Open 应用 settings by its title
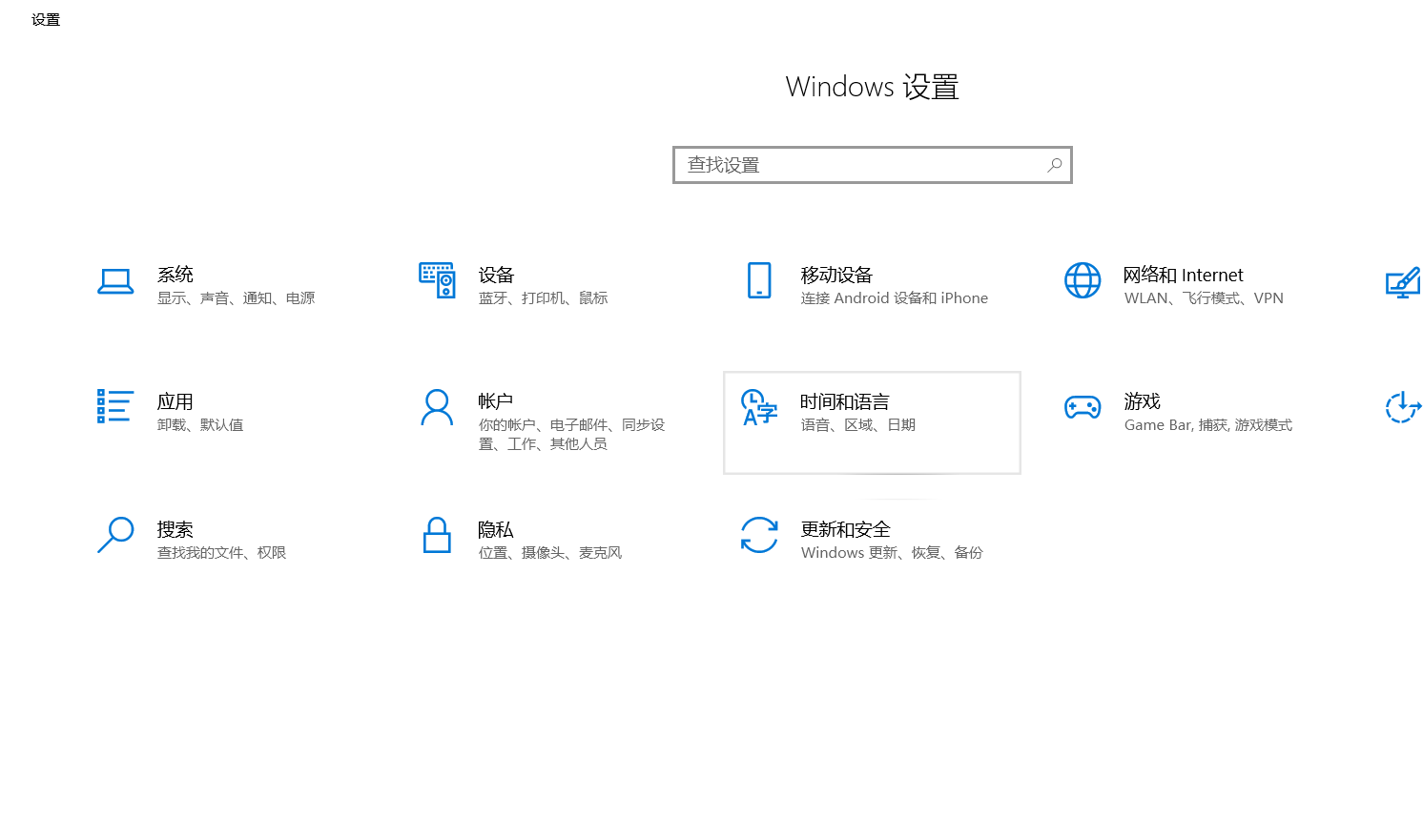 pos(175,401)
